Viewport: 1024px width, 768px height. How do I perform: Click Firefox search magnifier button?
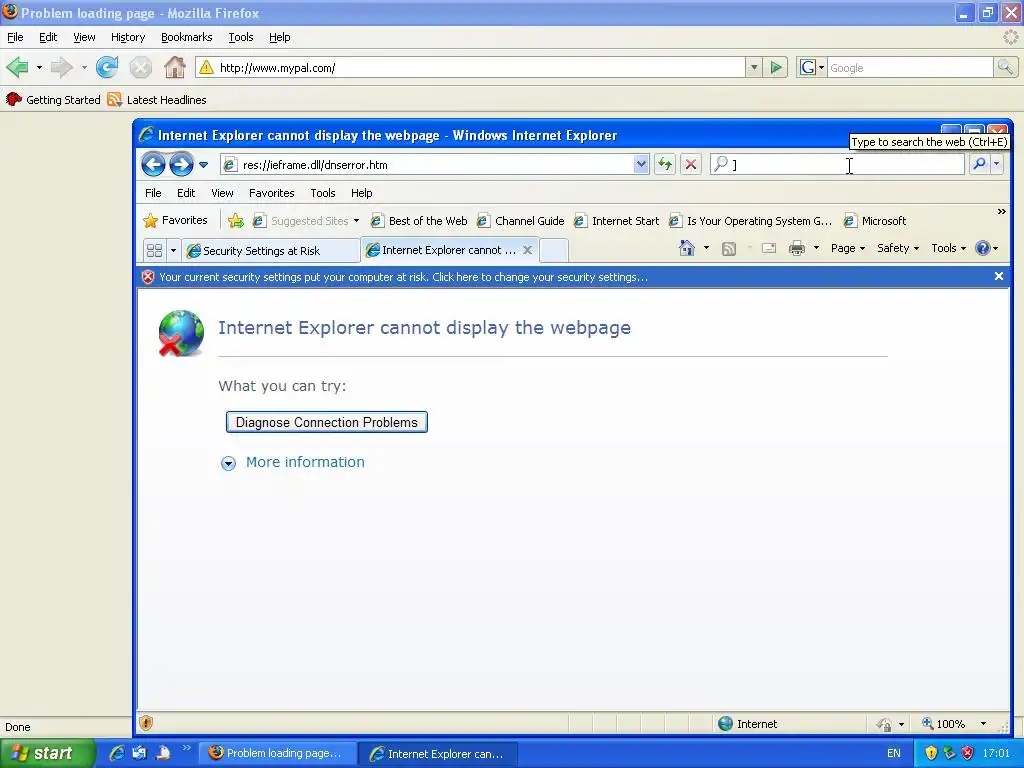tap(1004, 67)
